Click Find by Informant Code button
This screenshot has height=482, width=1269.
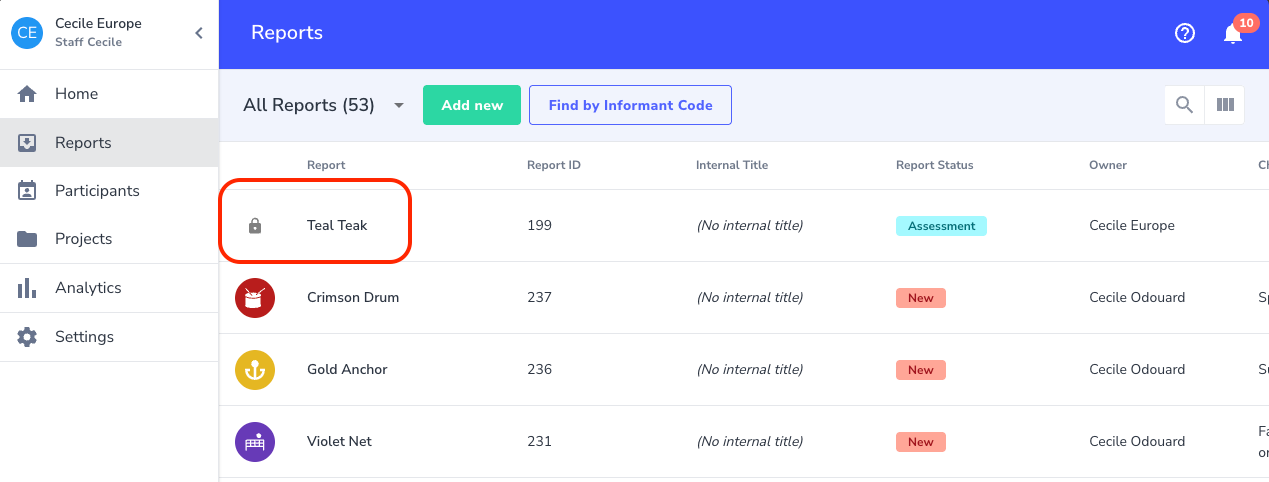click(x=630, y=105)
